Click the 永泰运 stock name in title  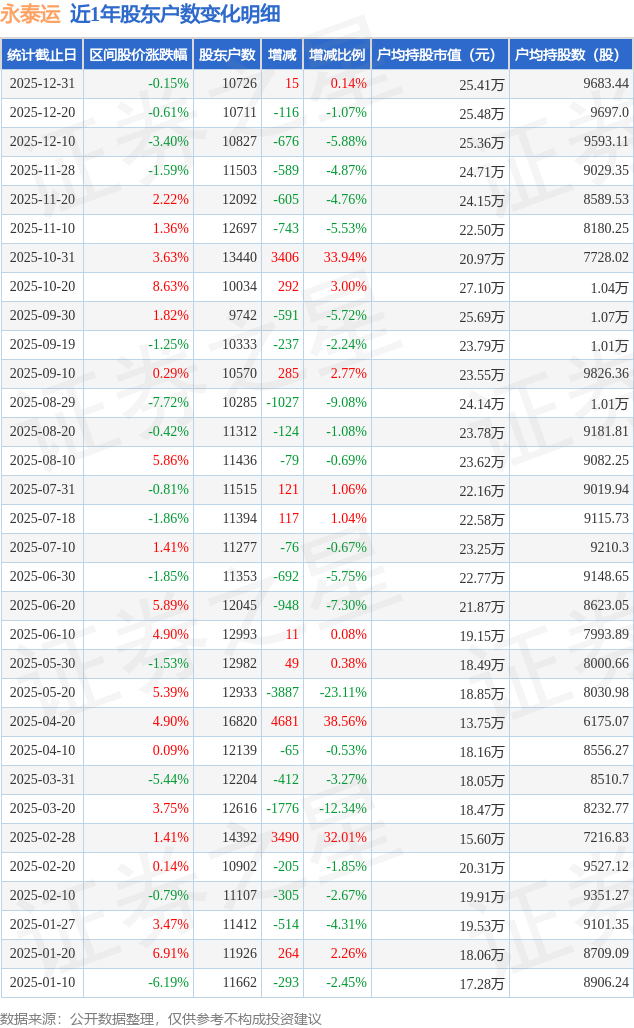pyautogui.click(x=31, y=14)
